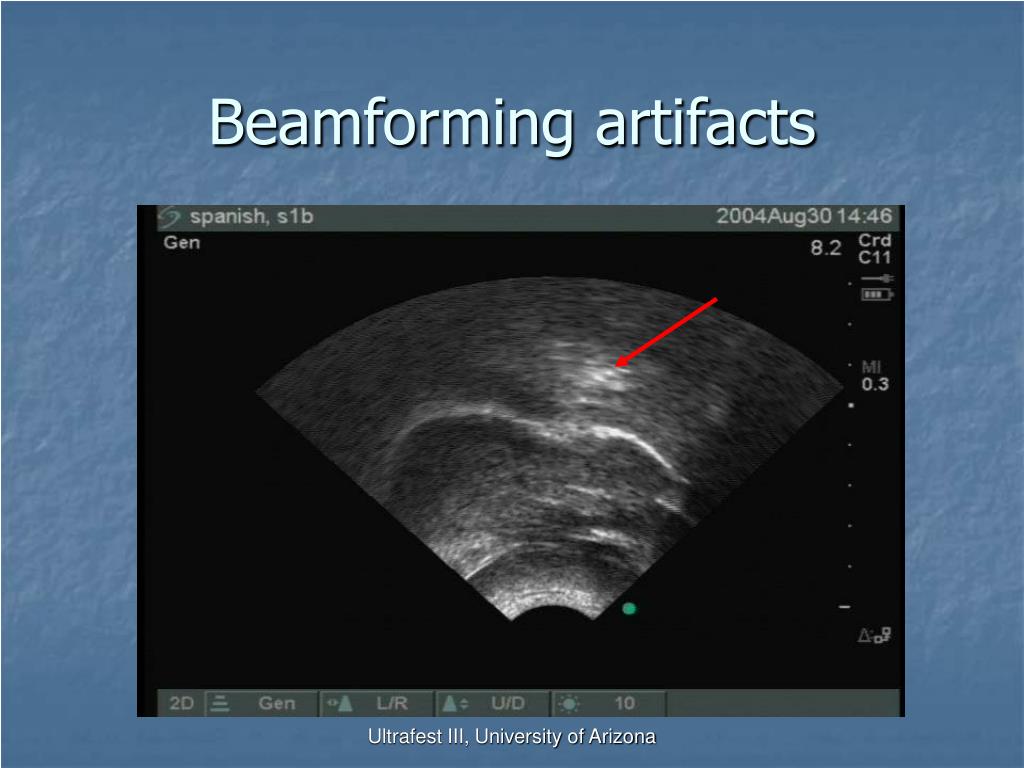Click the dash marker on depth scale
The width and height of the screenshot is (1024, 768).
click(844, 607)
